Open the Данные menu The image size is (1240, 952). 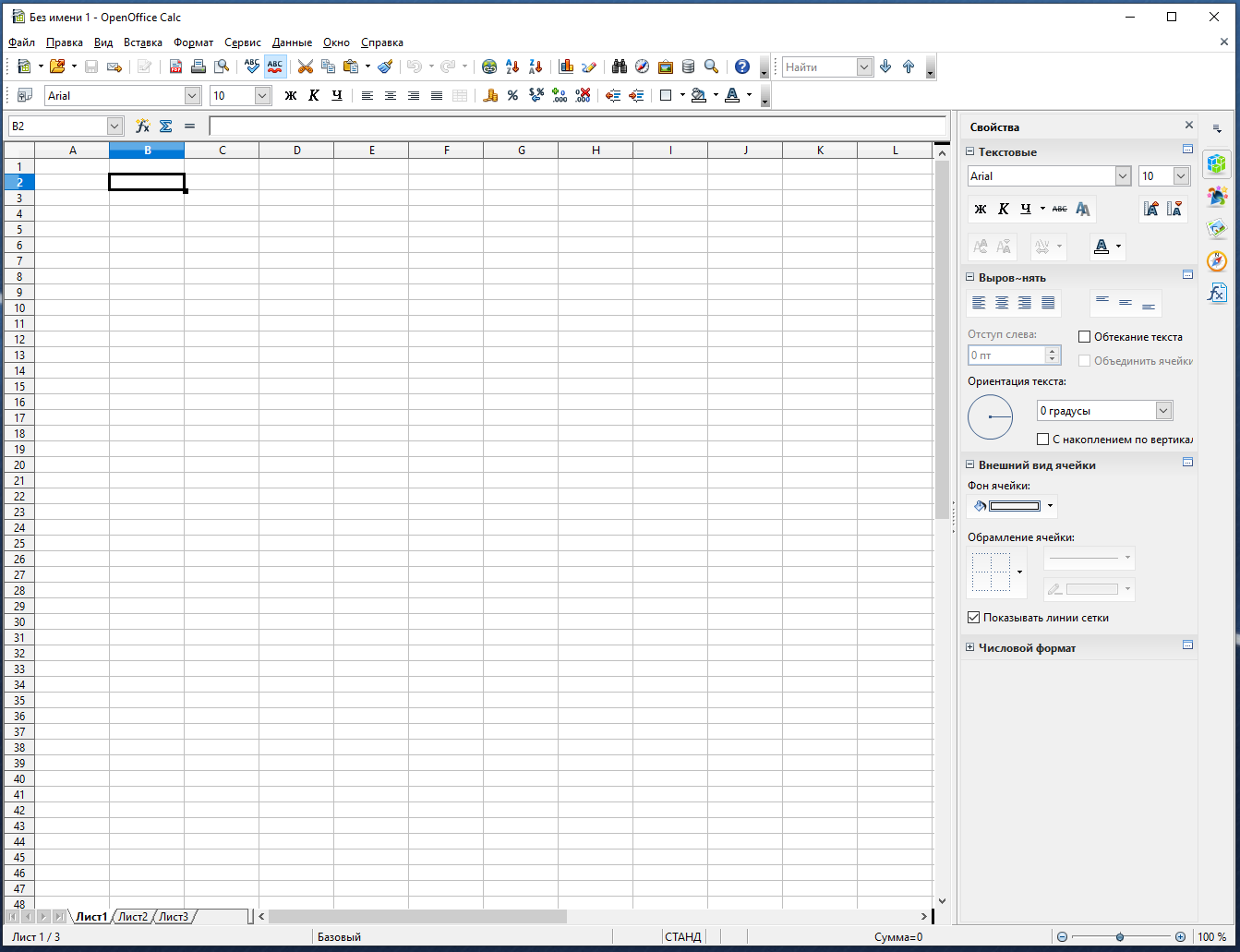pos(292,42)
